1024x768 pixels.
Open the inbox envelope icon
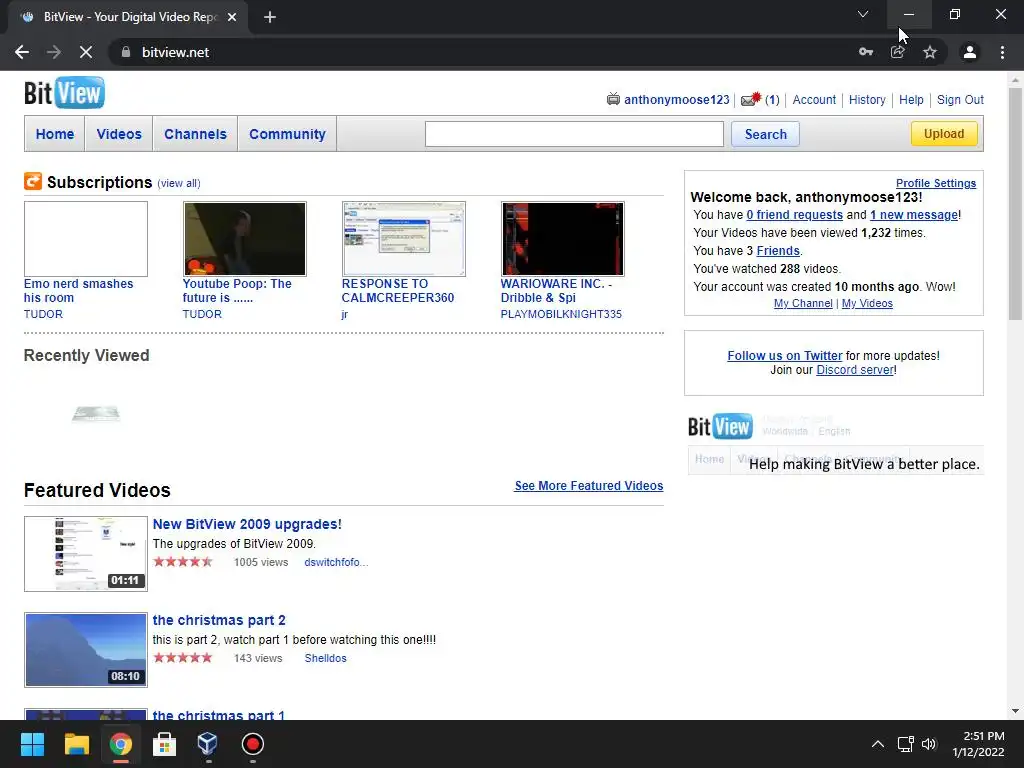[x=751, y=99]
